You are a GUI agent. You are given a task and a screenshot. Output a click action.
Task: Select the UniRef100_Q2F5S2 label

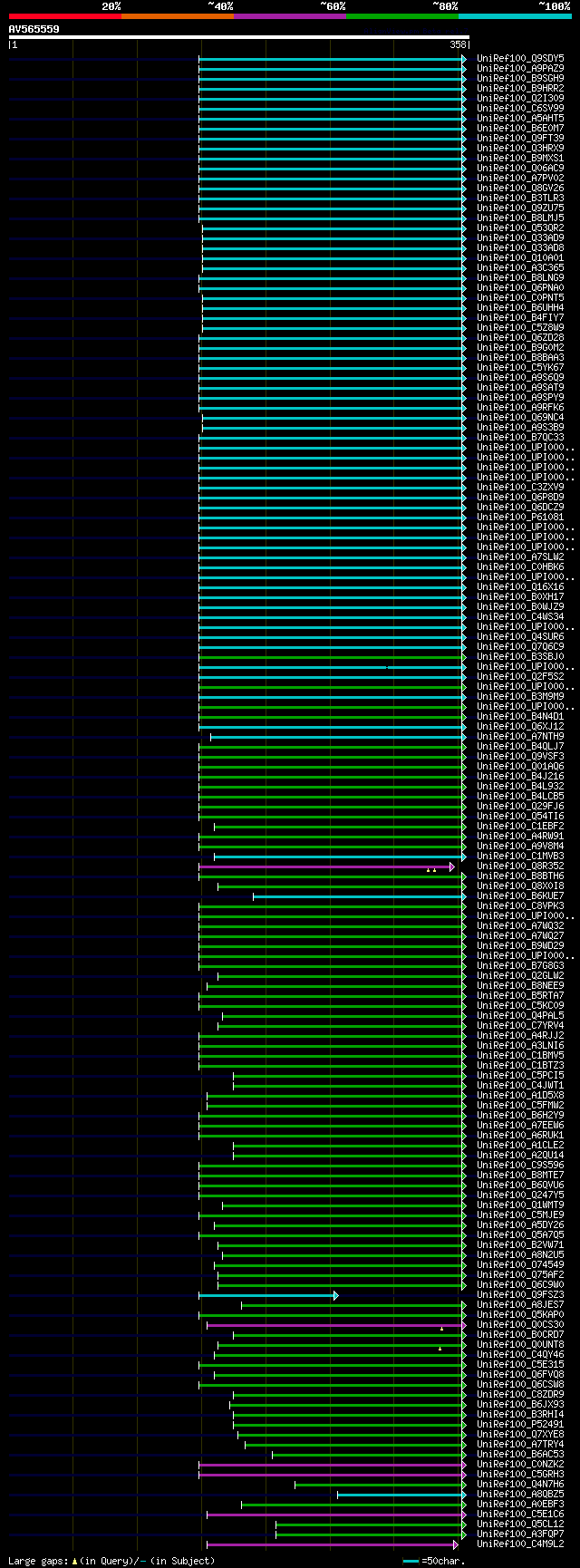tap(520, 676)
